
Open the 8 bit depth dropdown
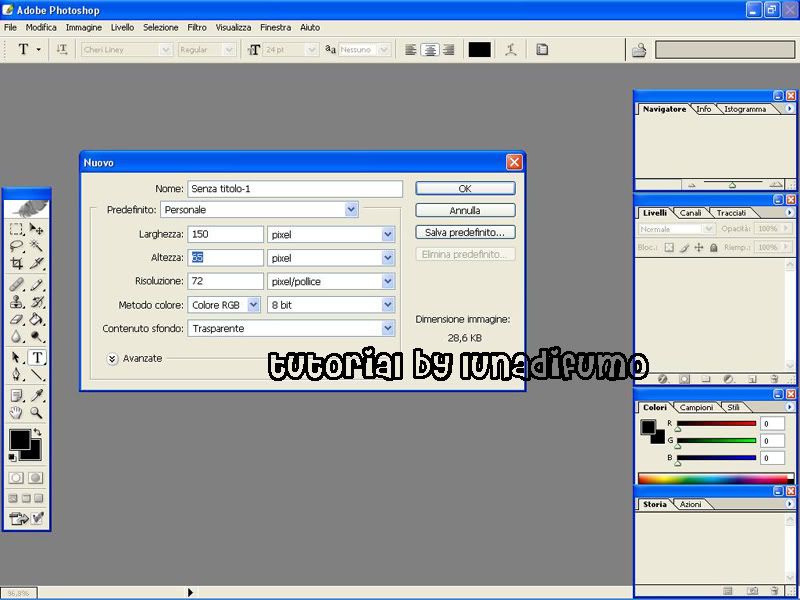[x=388, y=305]
